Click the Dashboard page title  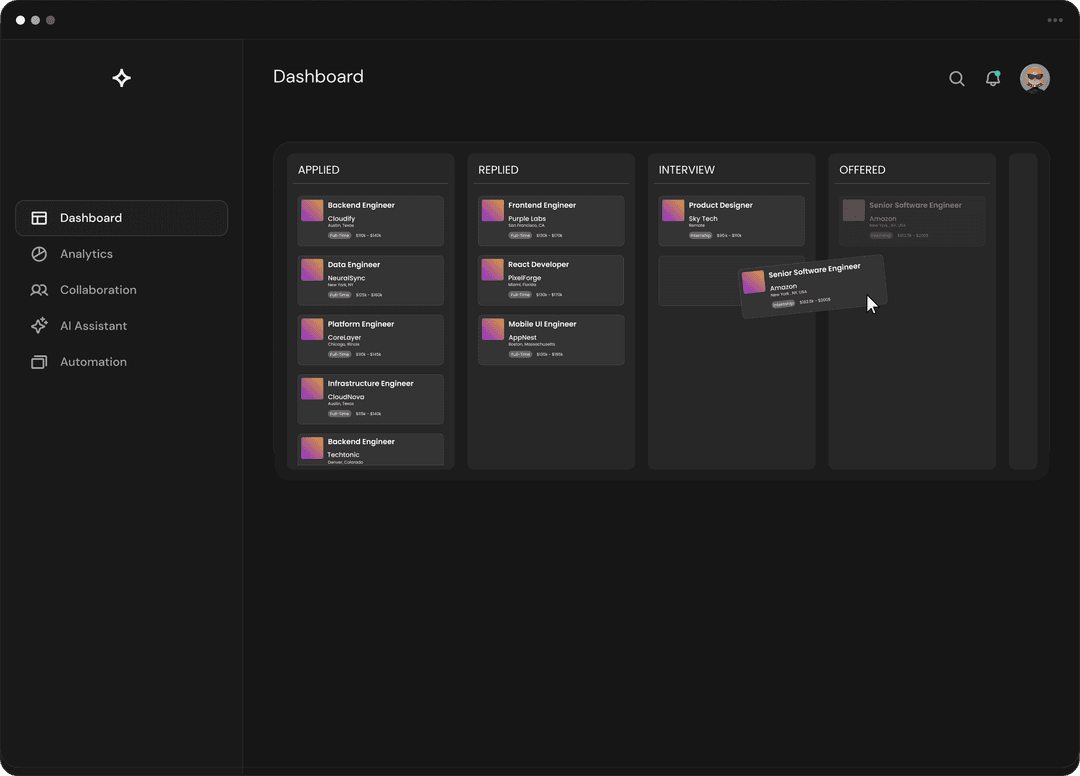318,76
